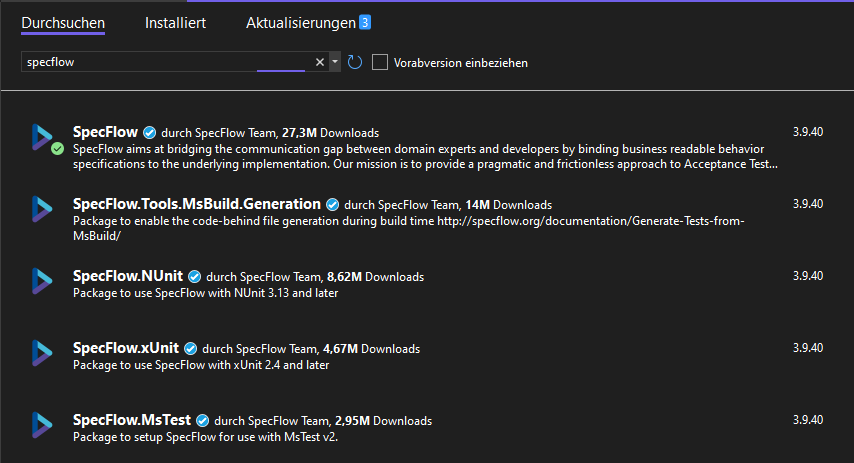The image size is (854, 463).
Task: Click version 3.9.40 on the SpecFlow.xUnit row
Action: pyautogui.click(x=808, y=348)
